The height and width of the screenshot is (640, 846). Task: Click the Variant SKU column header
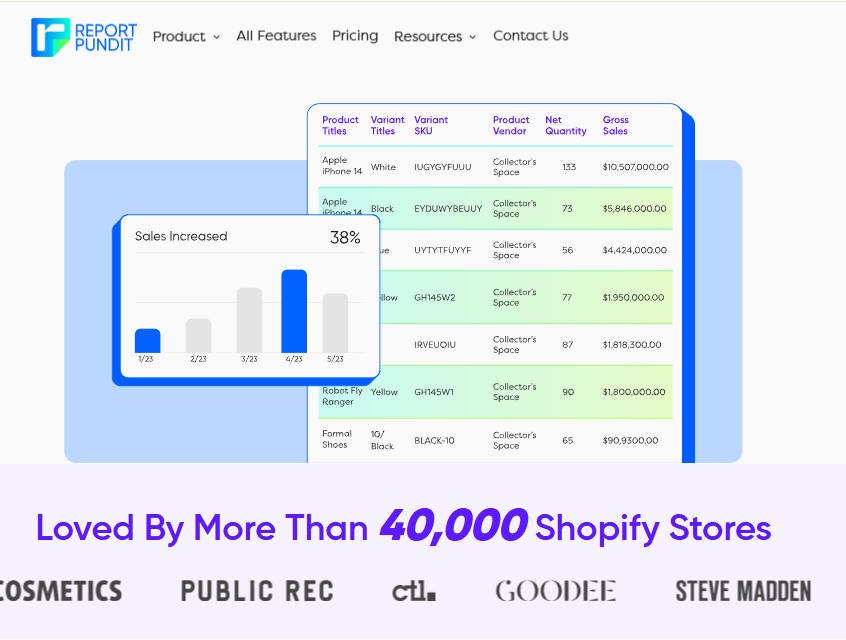431,125
